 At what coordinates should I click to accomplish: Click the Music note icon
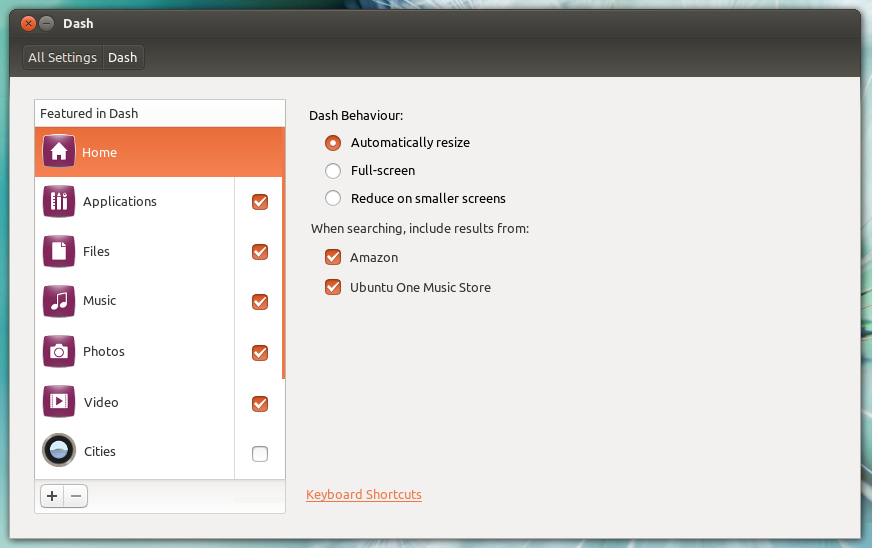coord(59,301)
